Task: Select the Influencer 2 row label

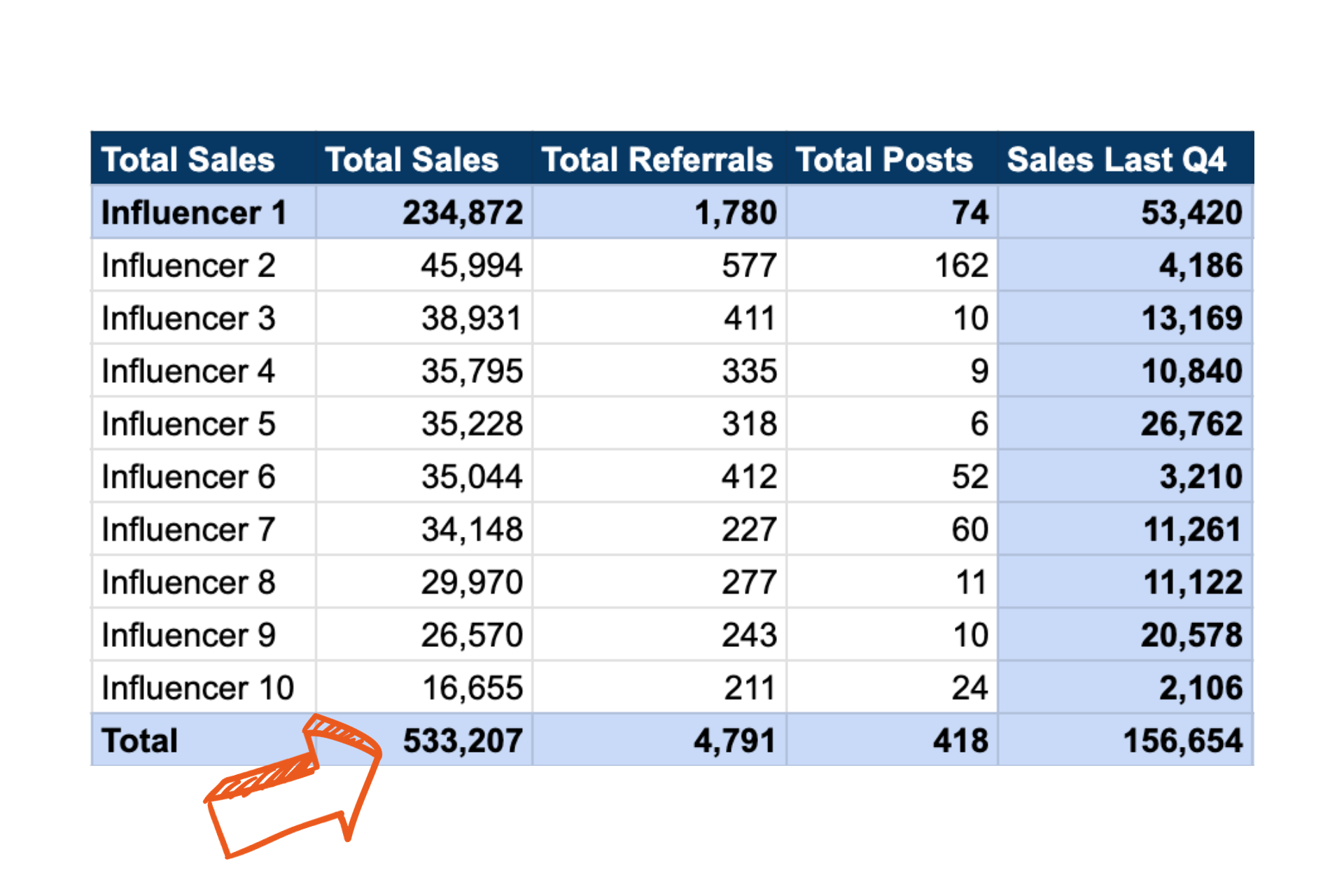Action: coord(189,266)
